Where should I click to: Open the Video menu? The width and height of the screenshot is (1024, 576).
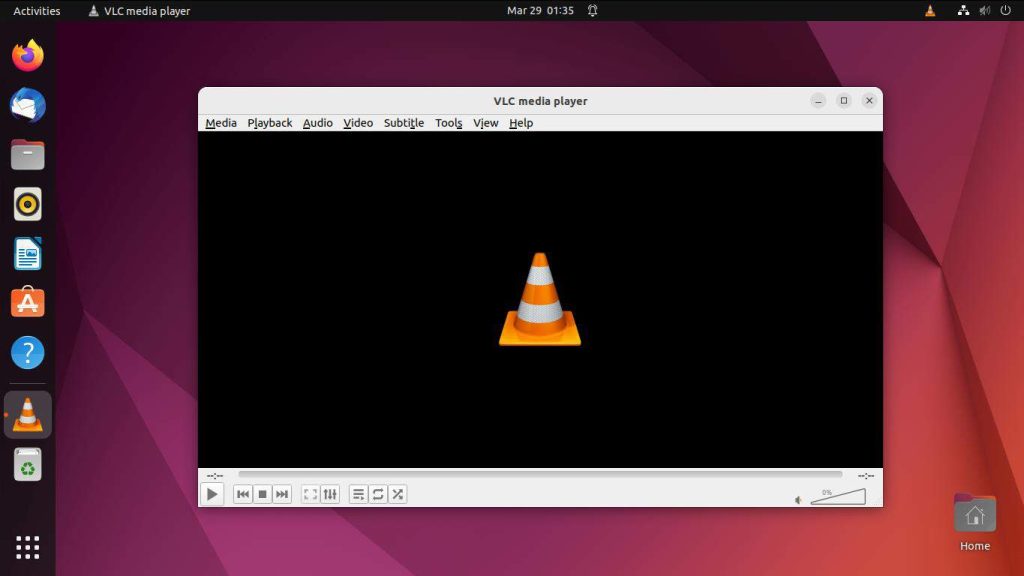click(x=358, y=123)
